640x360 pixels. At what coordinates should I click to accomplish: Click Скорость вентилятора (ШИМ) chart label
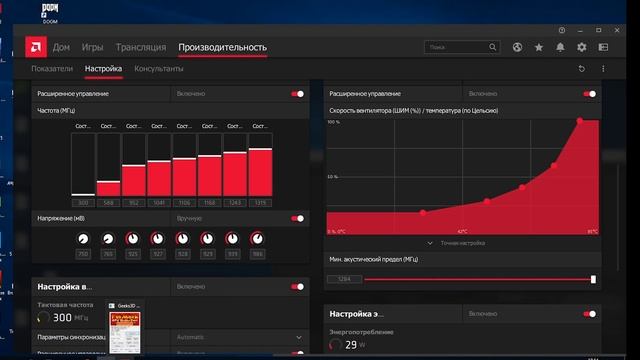[413, 111]
